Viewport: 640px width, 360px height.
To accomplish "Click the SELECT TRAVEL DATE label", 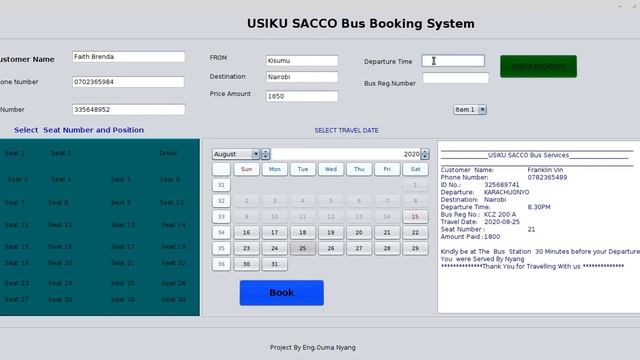I will click(x=347, y=130).
